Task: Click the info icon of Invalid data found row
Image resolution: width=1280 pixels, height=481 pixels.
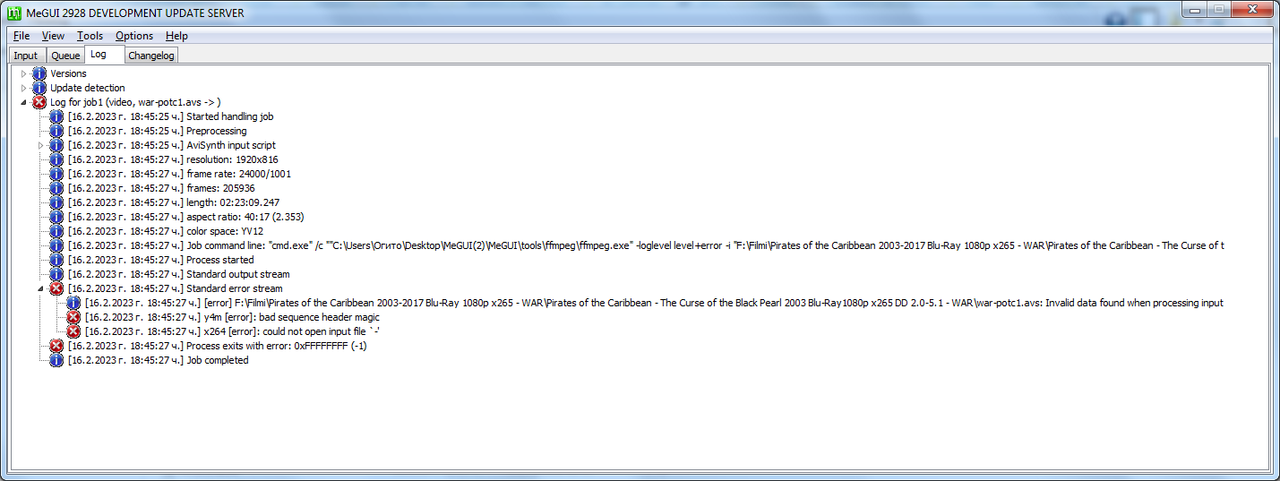Action: [74, 303]
